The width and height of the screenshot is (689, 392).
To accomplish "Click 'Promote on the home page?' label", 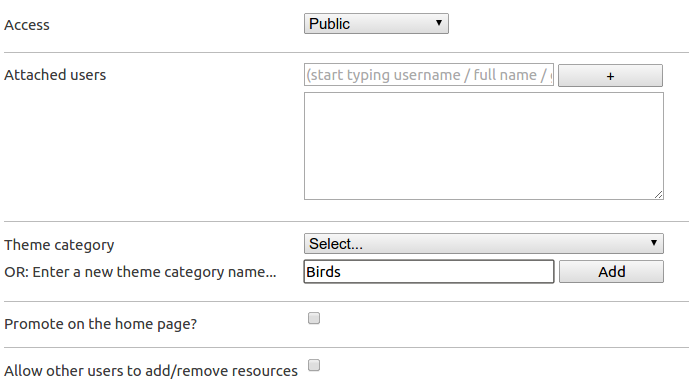I will (x=101, y=324).
